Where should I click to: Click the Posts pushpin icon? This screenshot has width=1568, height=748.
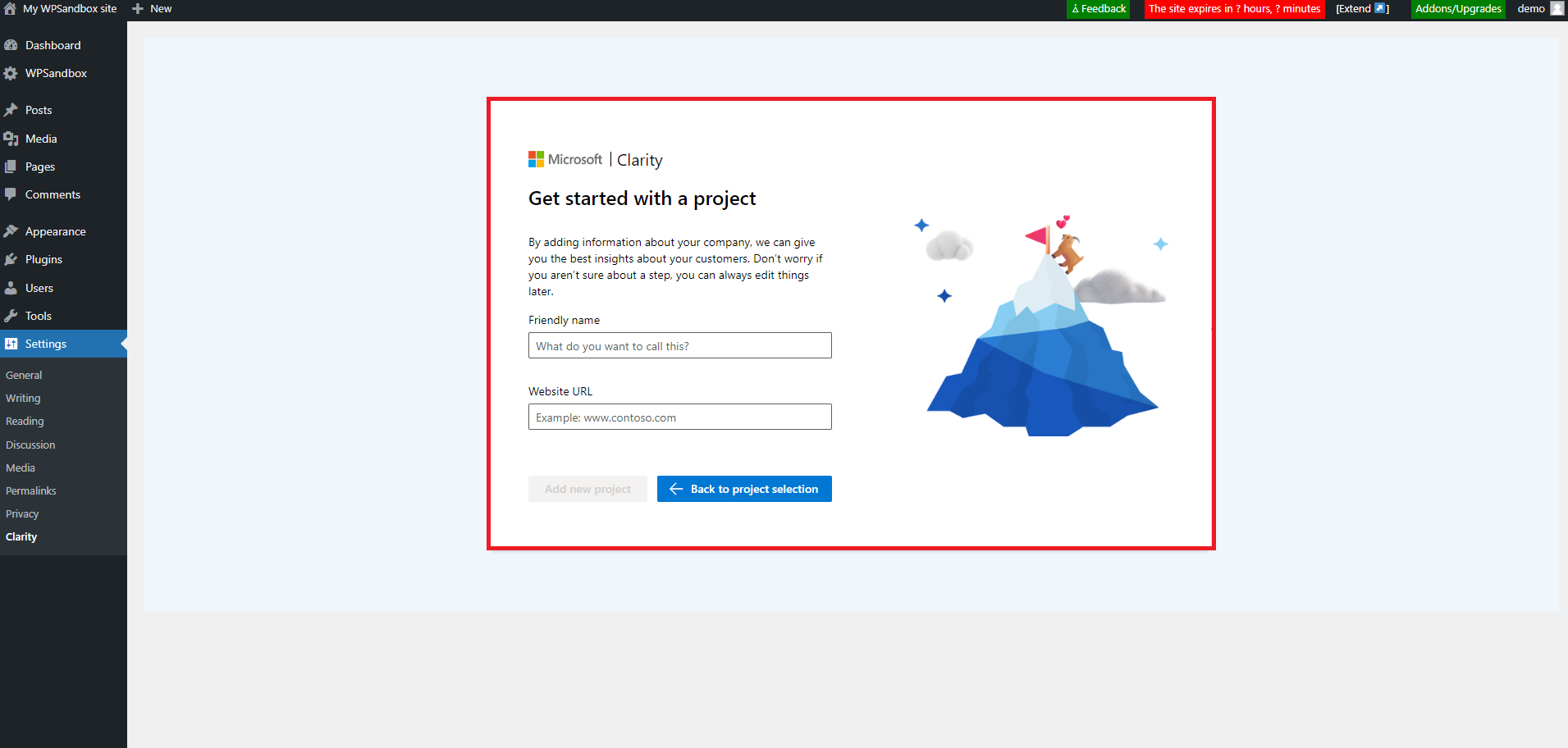point(11,110)
